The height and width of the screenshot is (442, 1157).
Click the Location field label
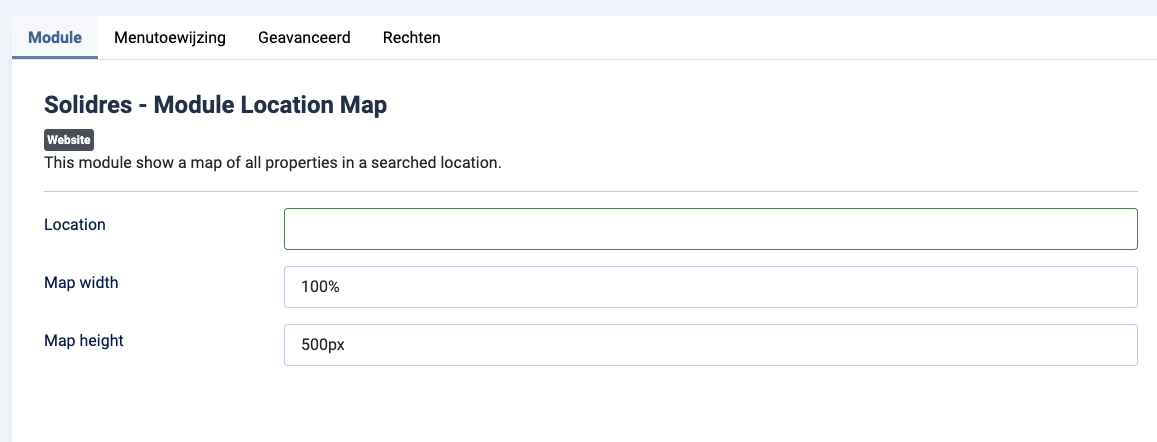pyautogui.click(x=75, y=225)
